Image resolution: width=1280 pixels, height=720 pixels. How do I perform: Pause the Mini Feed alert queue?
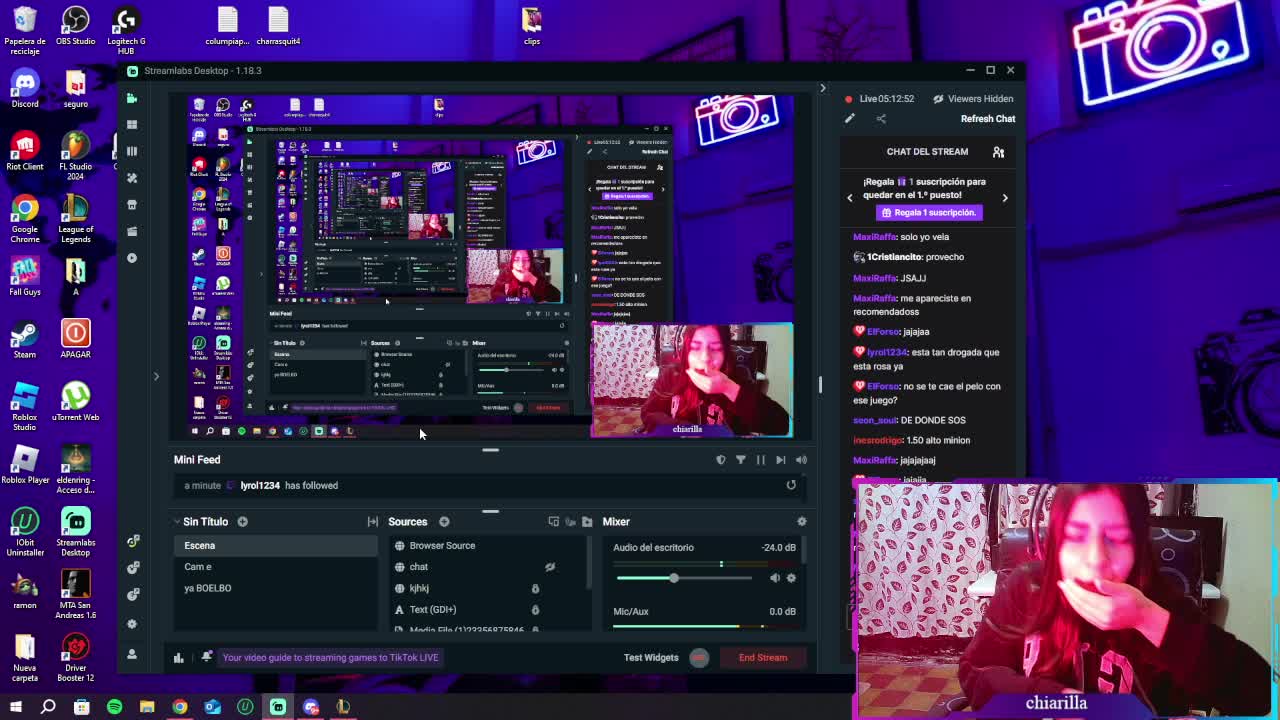[x=760, y=460]
